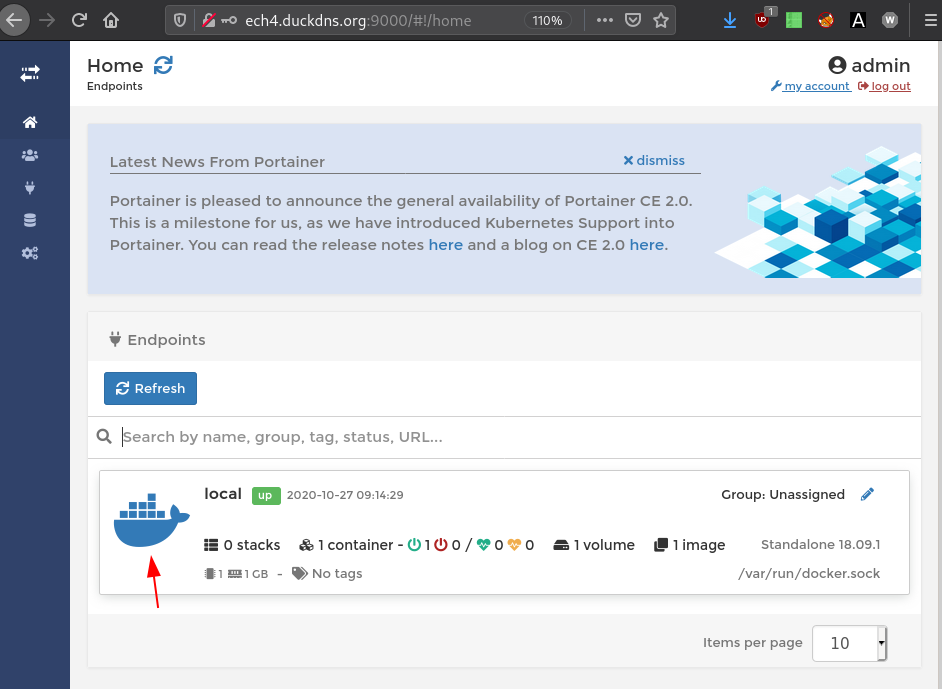Viewport: 942px width, 689px height.
Task: Click the green square extension icon
Action: pyautogui.click(x=794, y=20)
